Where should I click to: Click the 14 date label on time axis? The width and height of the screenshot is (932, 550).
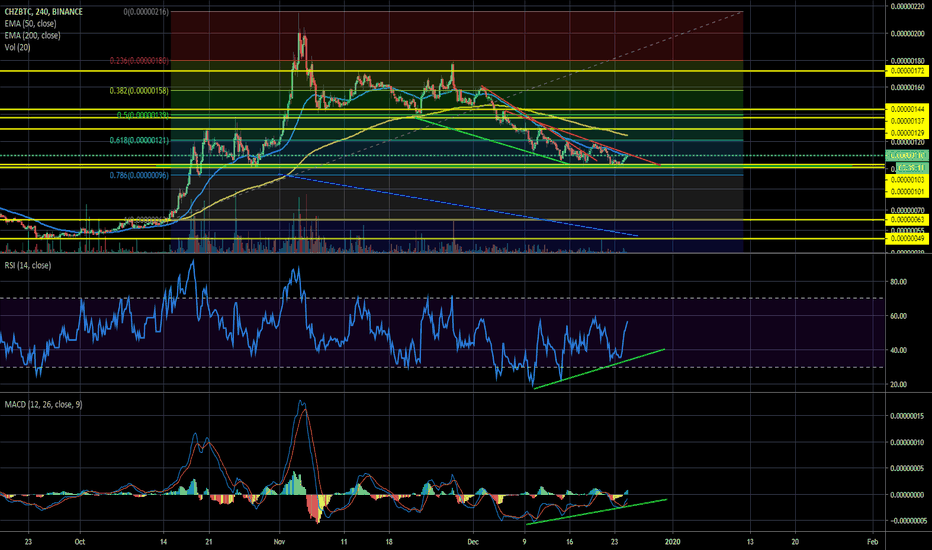pos(163,542)
